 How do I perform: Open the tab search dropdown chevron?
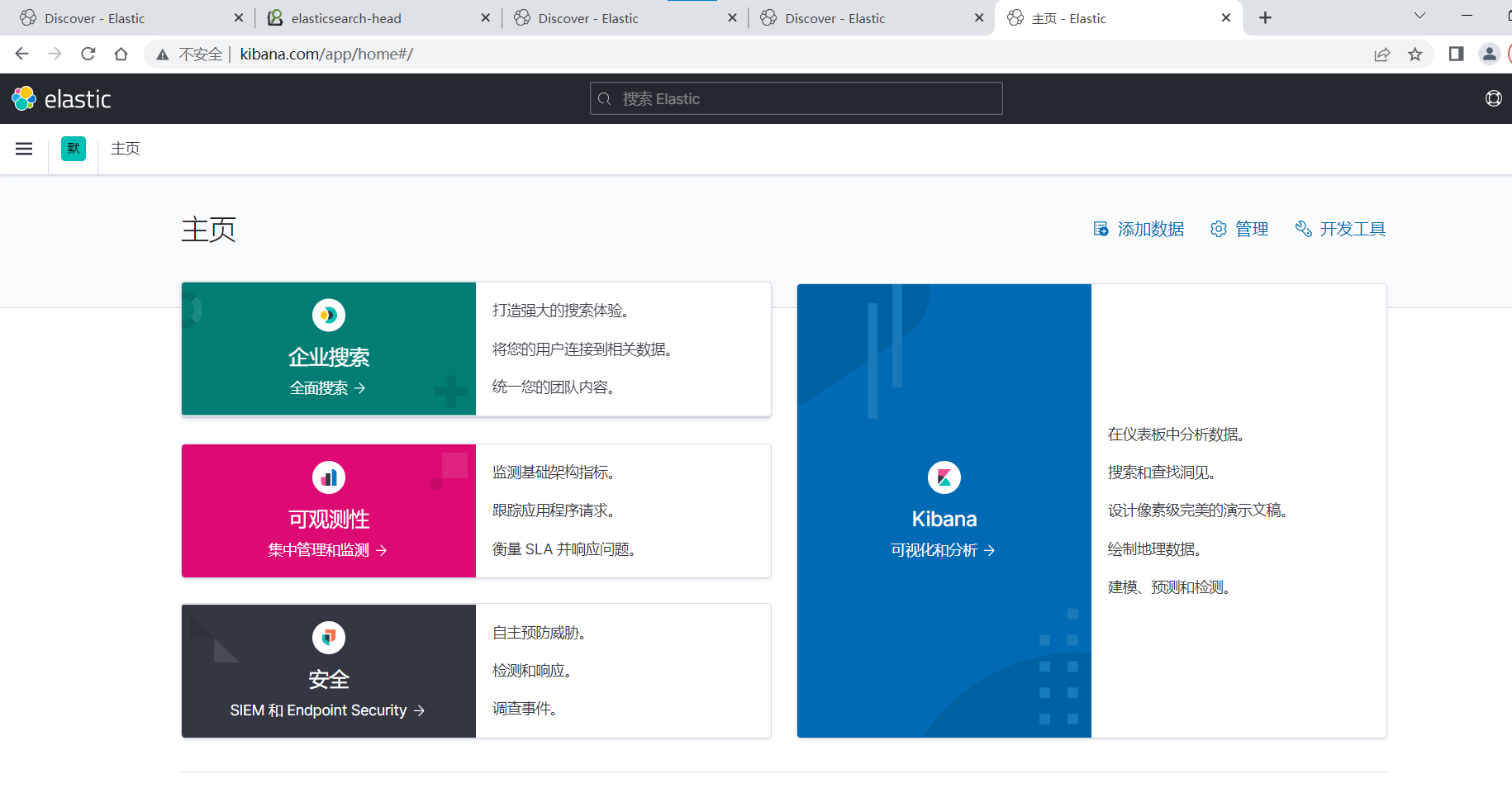coord(1419,16)
